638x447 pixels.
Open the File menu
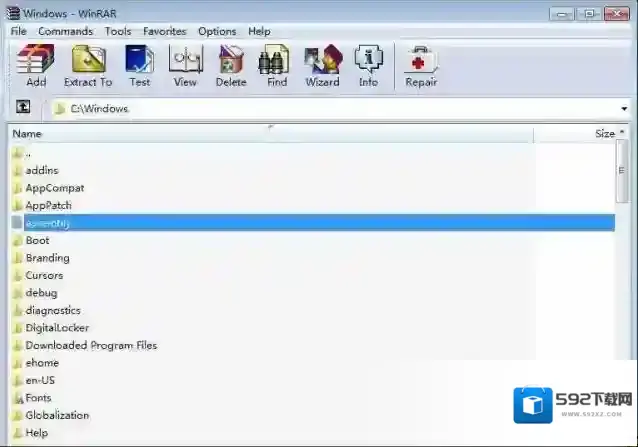tap(18, 31)
